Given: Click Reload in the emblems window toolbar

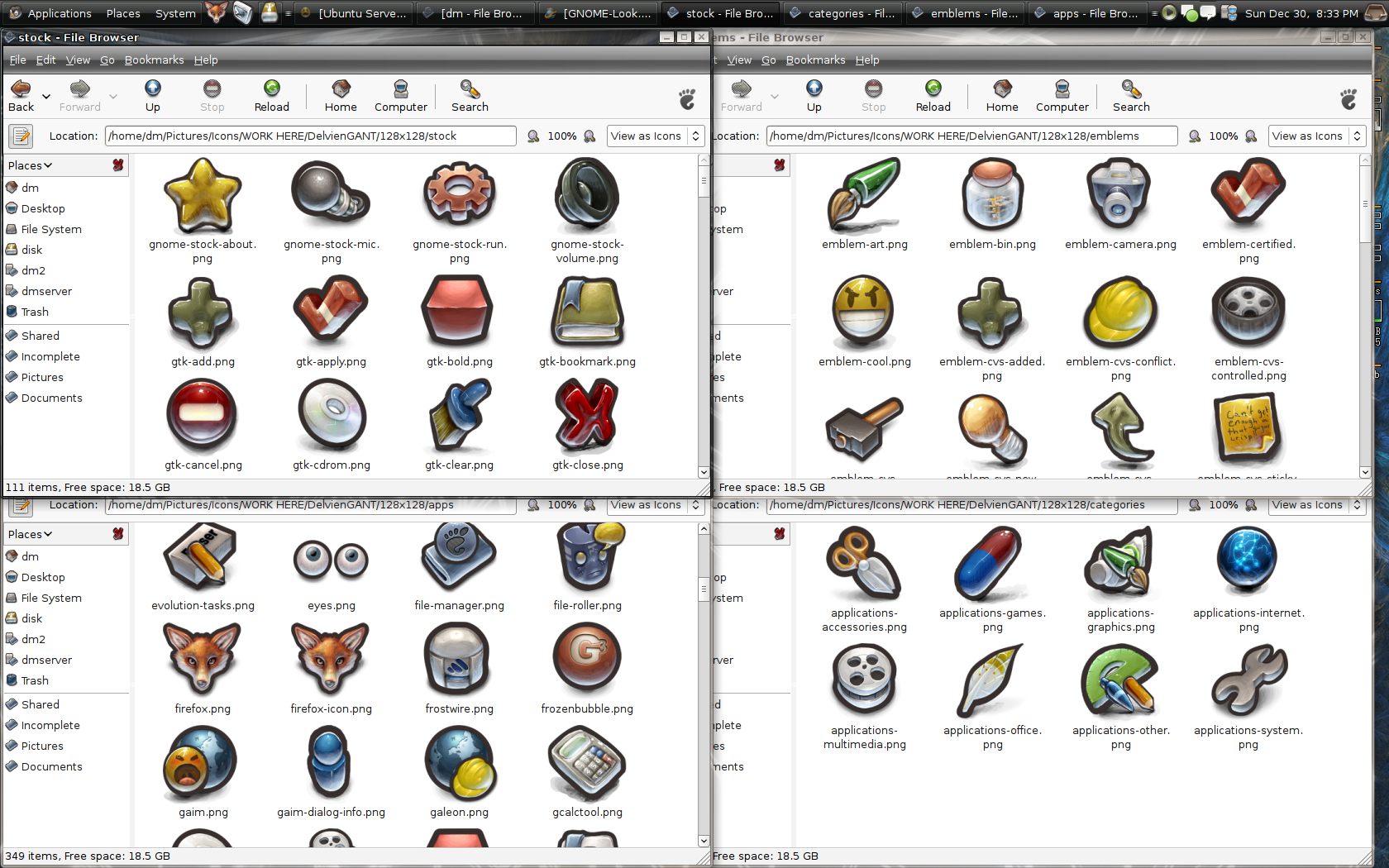Looking at the screenshot, I should [x=933, y=96].
